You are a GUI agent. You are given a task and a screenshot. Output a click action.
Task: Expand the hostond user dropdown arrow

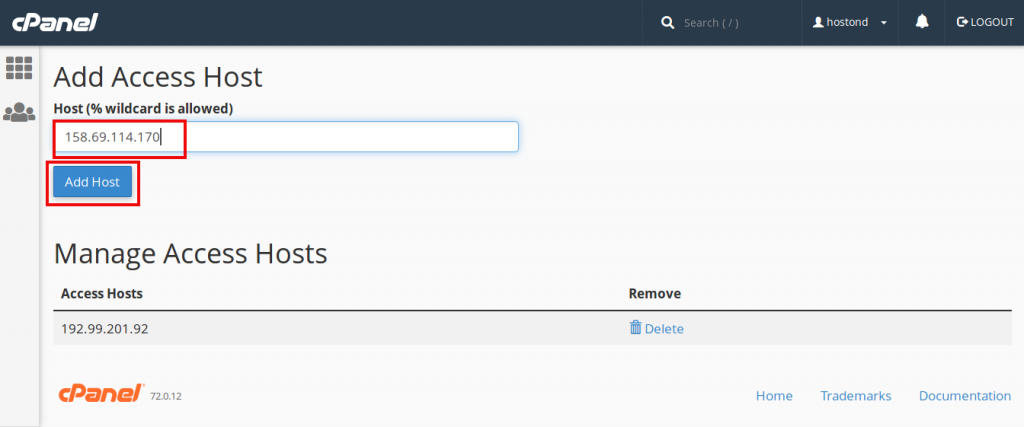coord(884,23)
